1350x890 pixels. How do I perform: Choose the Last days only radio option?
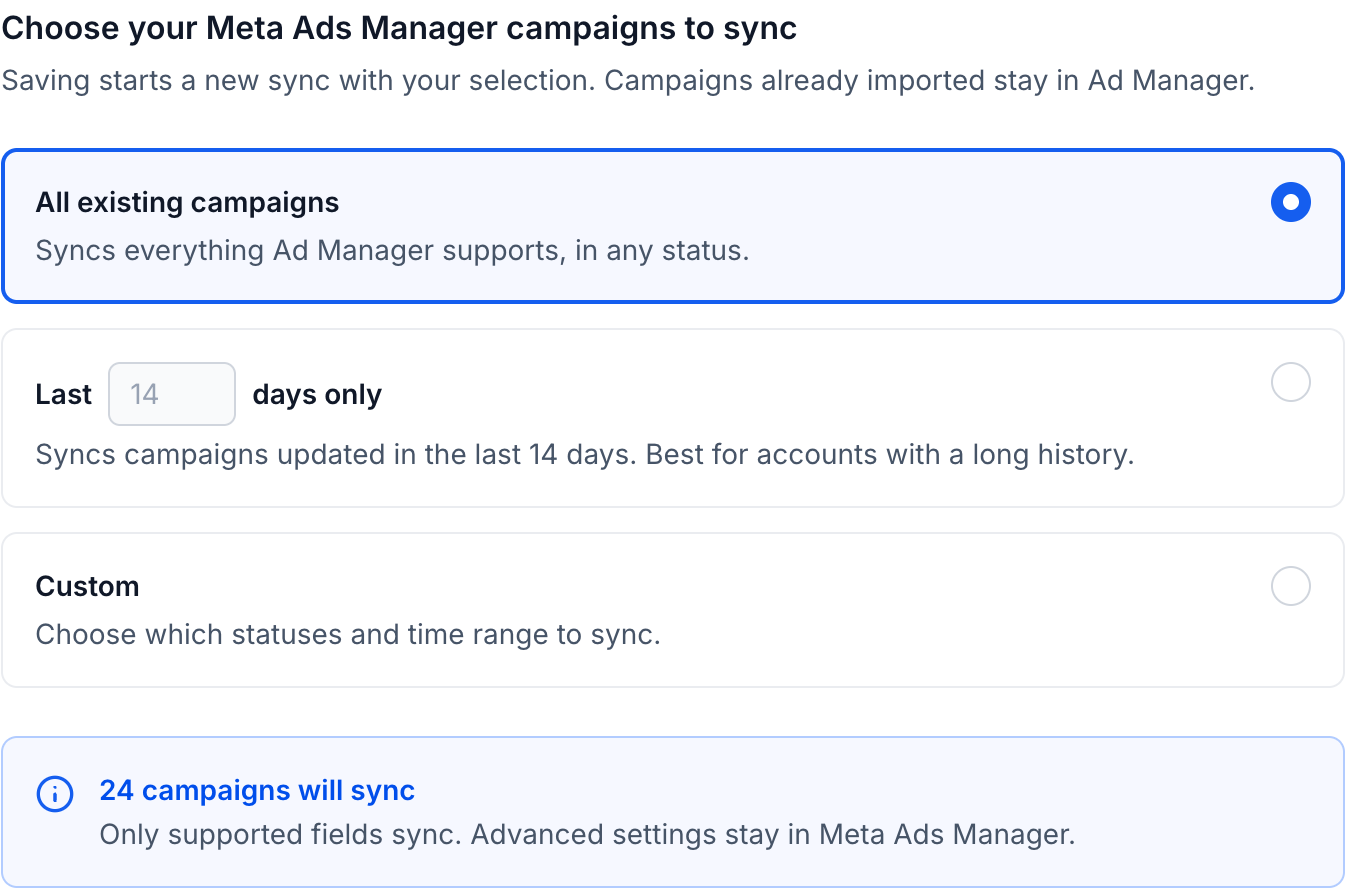click(1290, 382)
